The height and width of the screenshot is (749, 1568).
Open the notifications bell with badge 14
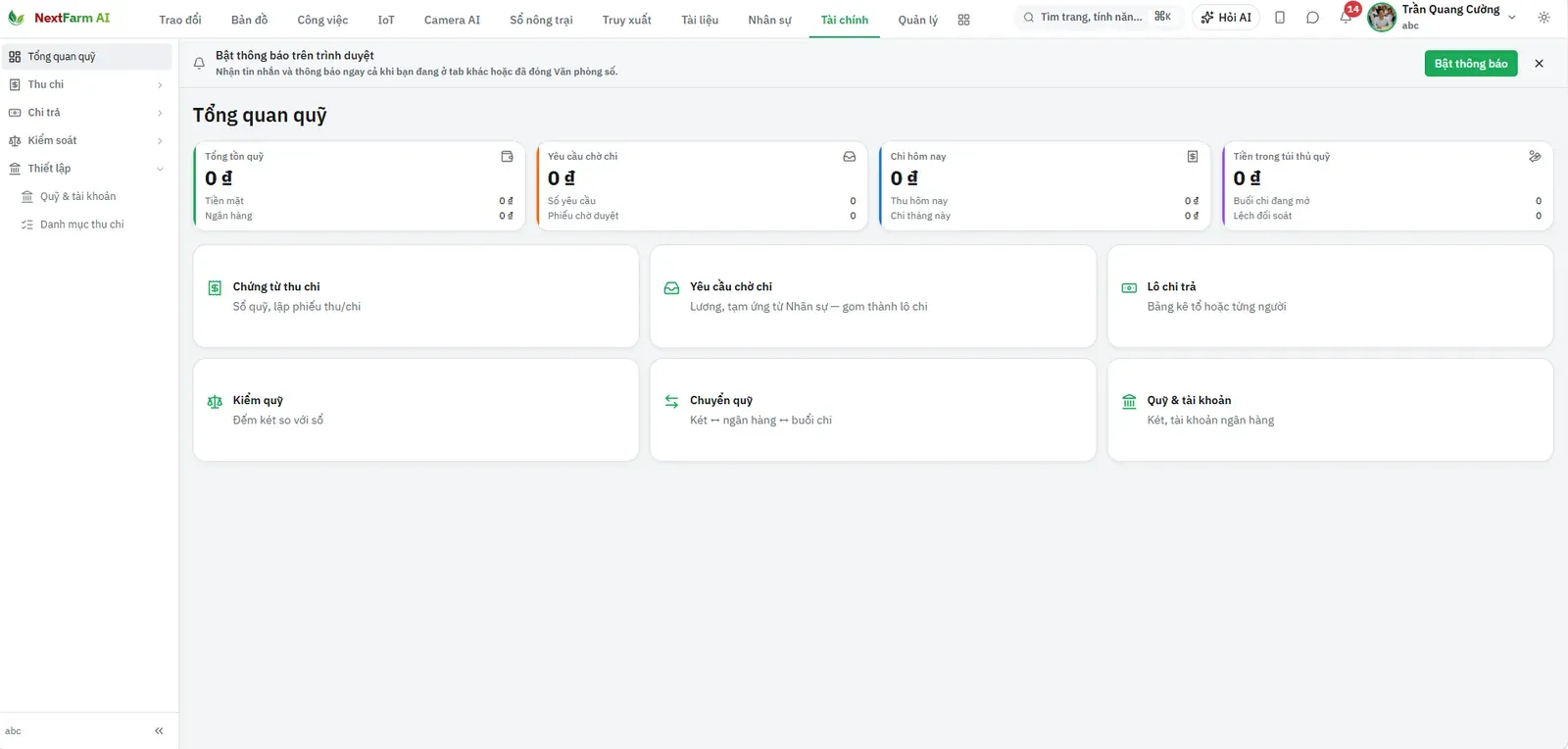click(1346, 17)
